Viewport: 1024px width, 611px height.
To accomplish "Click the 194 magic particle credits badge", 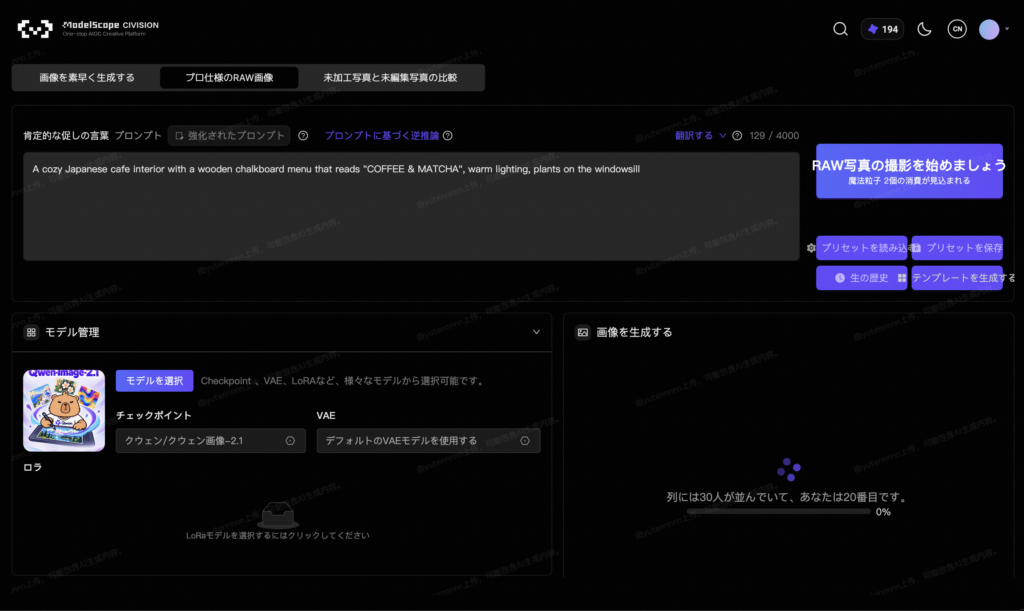I will [x=882, y=29].
